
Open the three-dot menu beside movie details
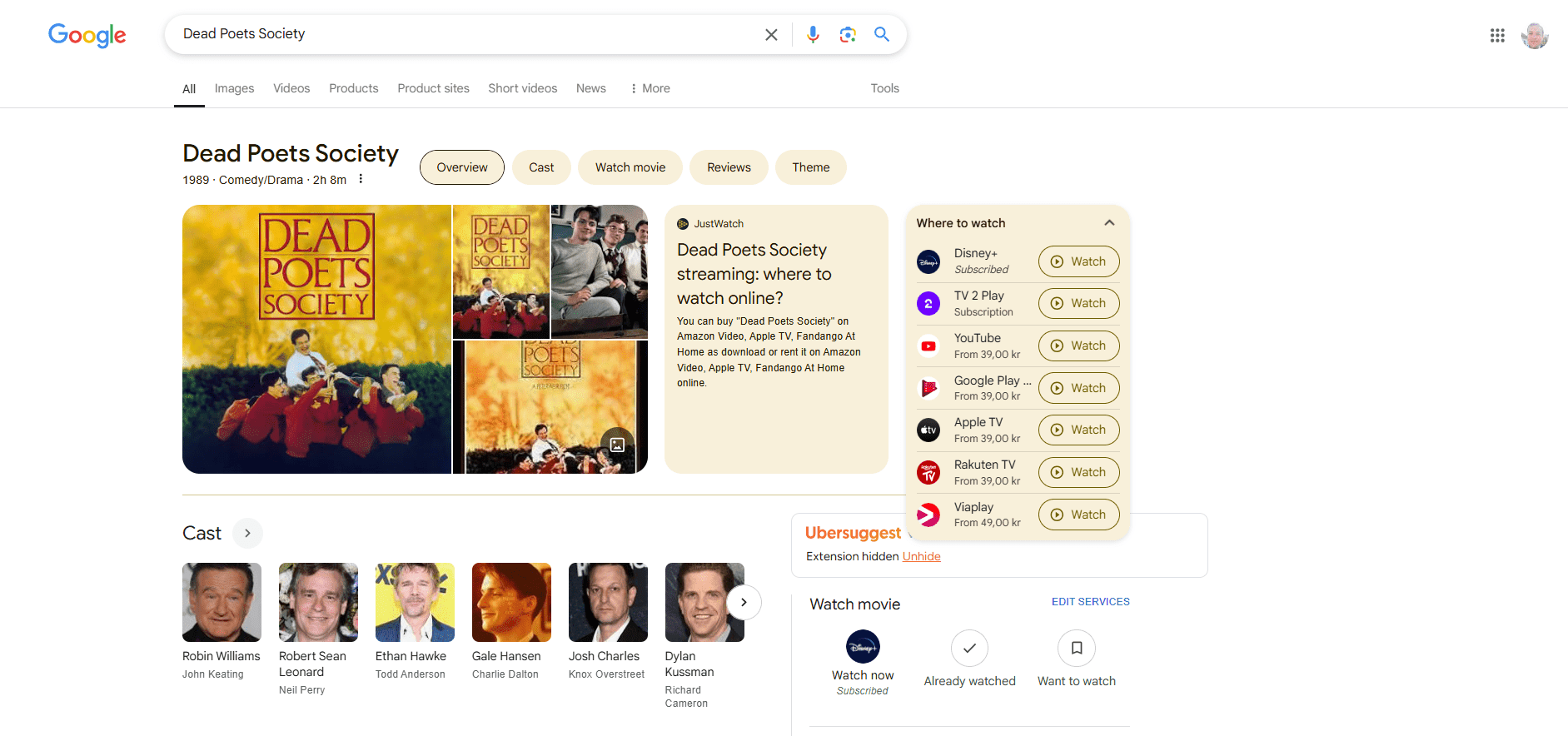coord(361,179)
